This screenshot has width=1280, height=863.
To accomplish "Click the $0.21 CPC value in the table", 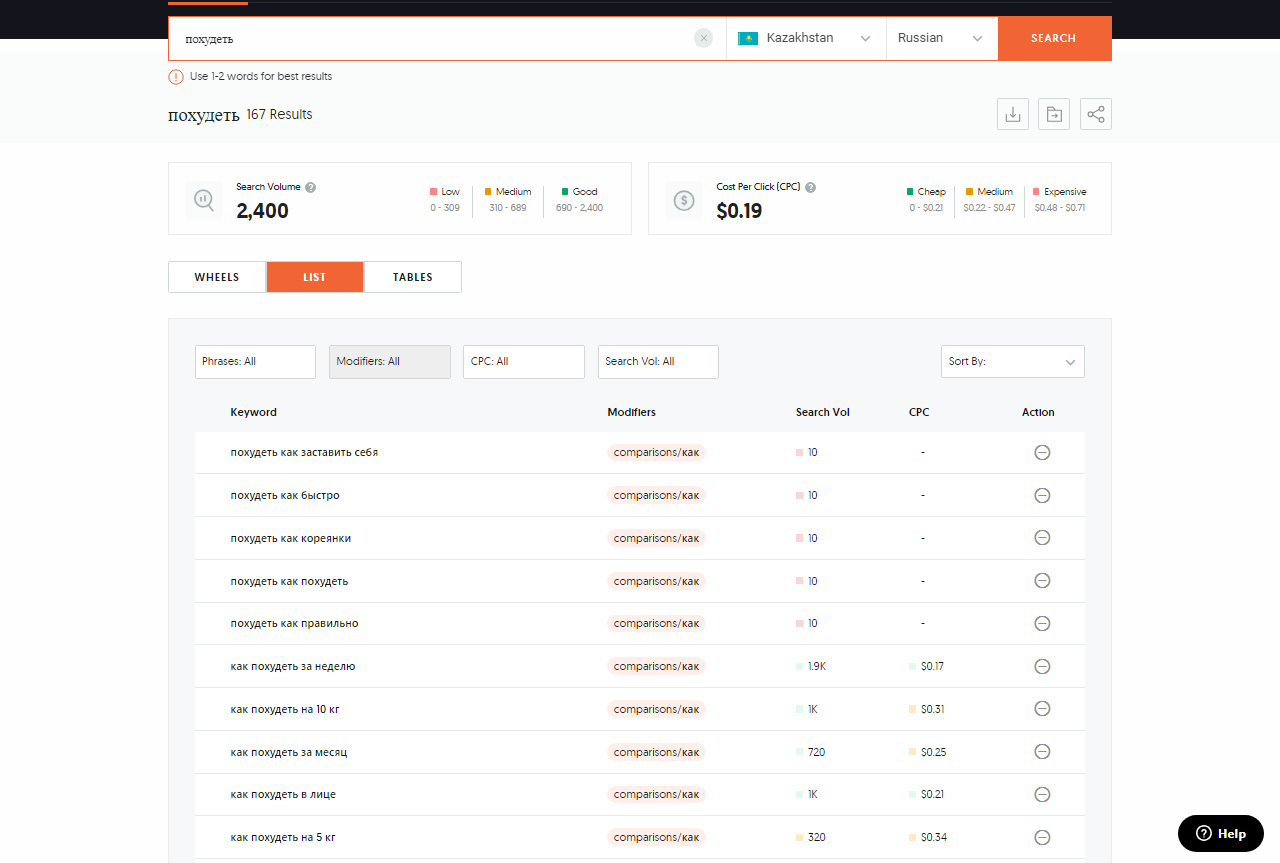I will [x=932, y=794].
